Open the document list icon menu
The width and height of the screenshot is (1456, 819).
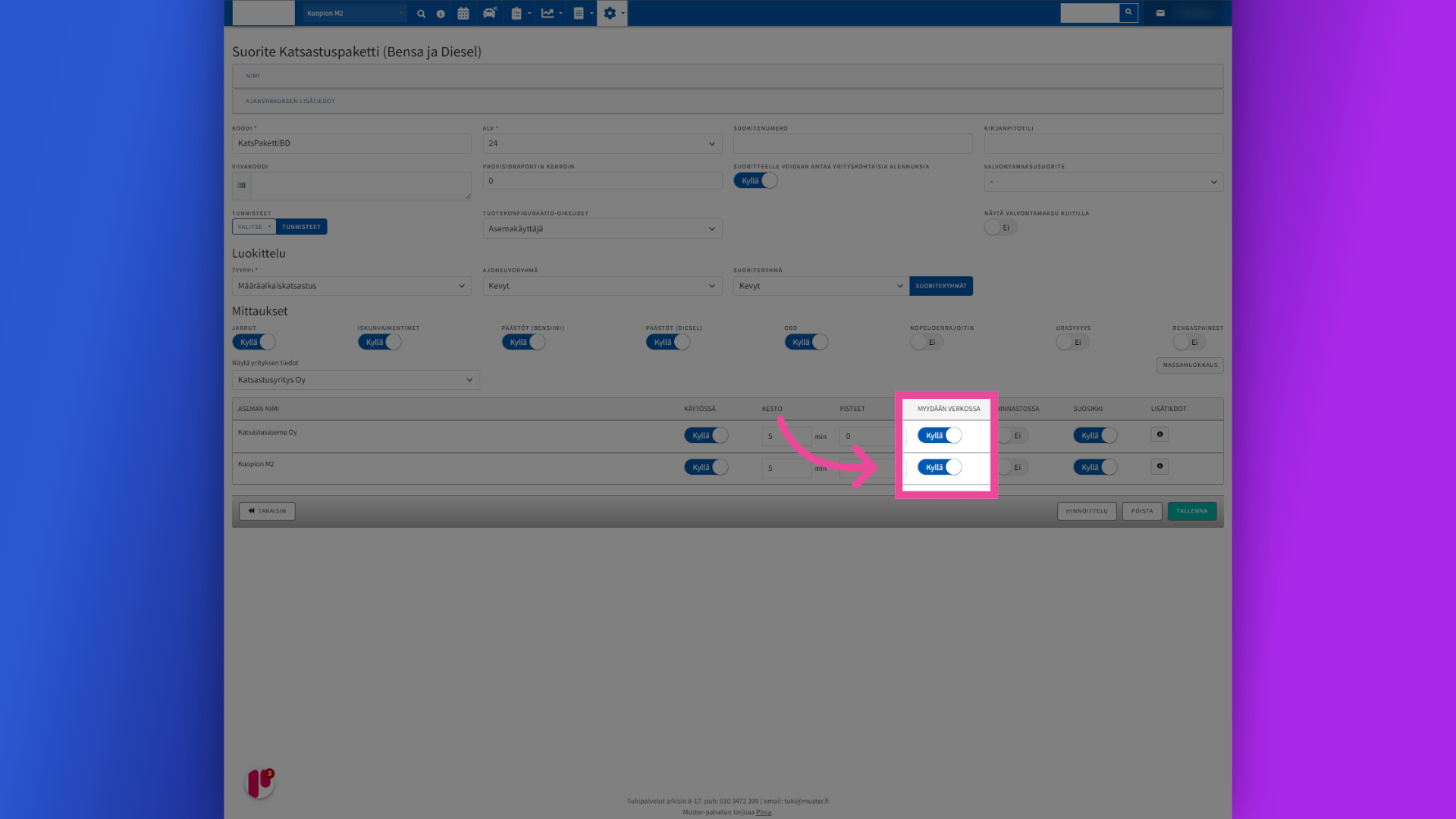click(x=582, y=14)
